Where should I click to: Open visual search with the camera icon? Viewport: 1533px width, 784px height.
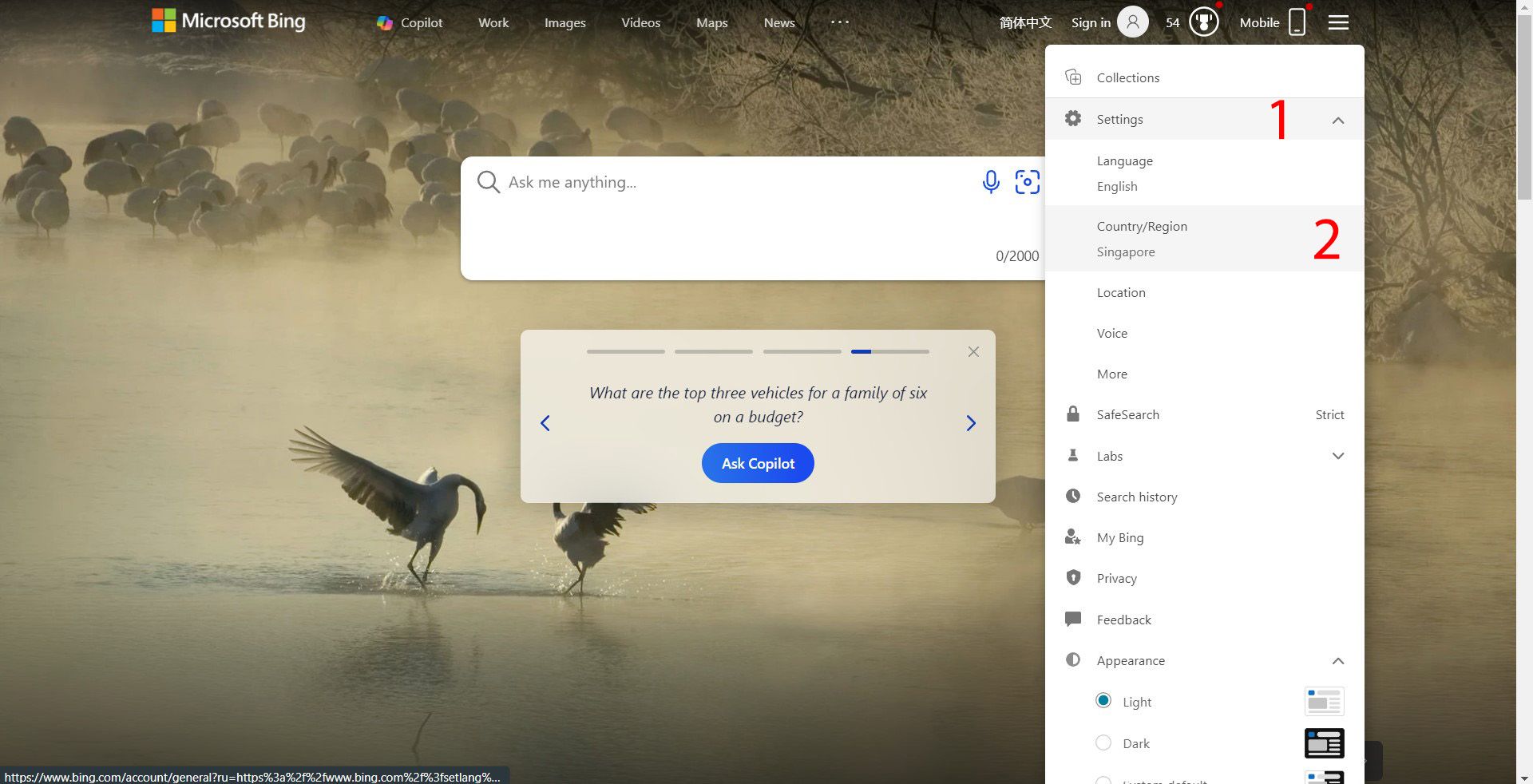(1028, 182)
